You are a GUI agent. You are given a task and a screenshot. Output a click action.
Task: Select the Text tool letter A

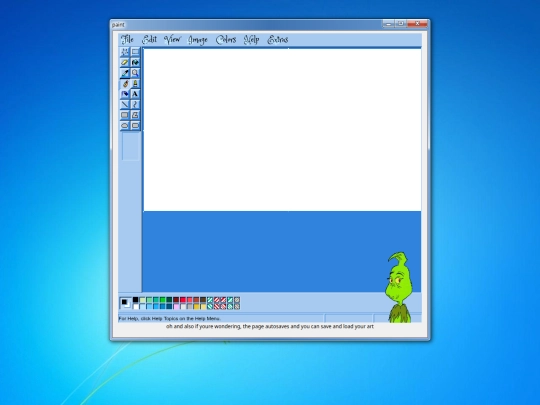[135, 94]
